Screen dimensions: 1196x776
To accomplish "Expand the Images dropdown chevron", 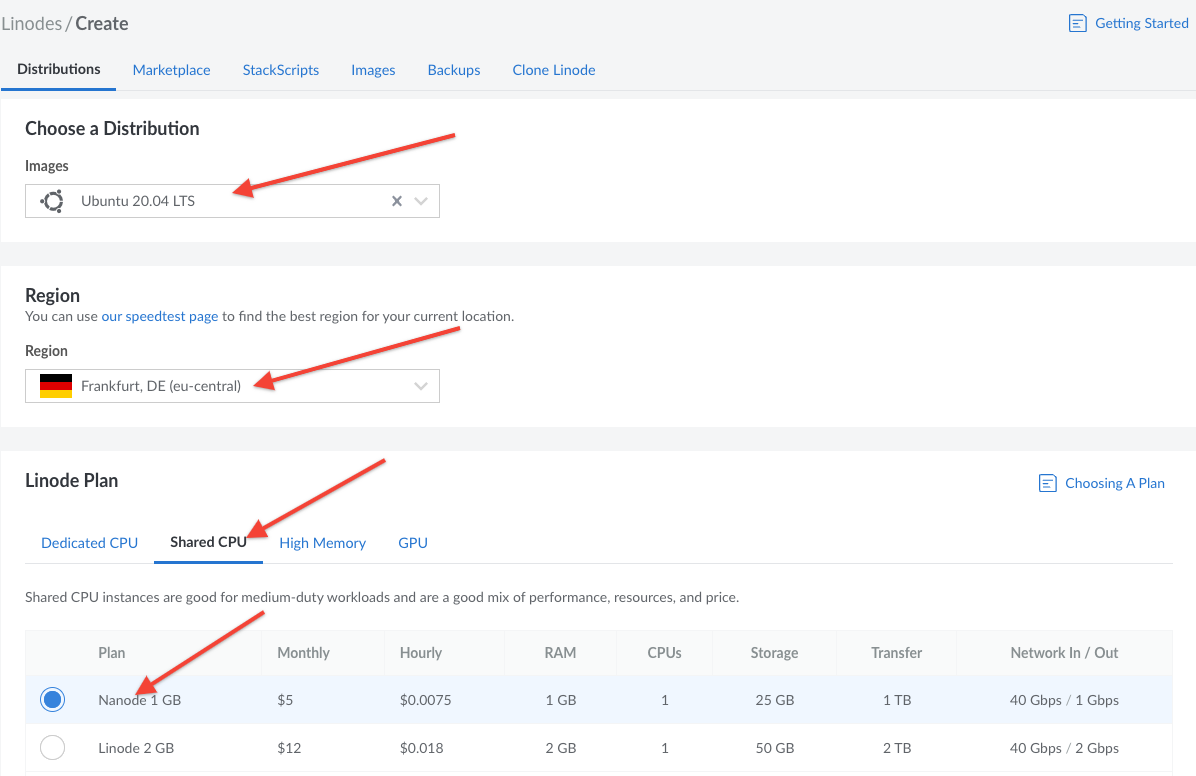I will pyautogui.click(x=421, y=201).
